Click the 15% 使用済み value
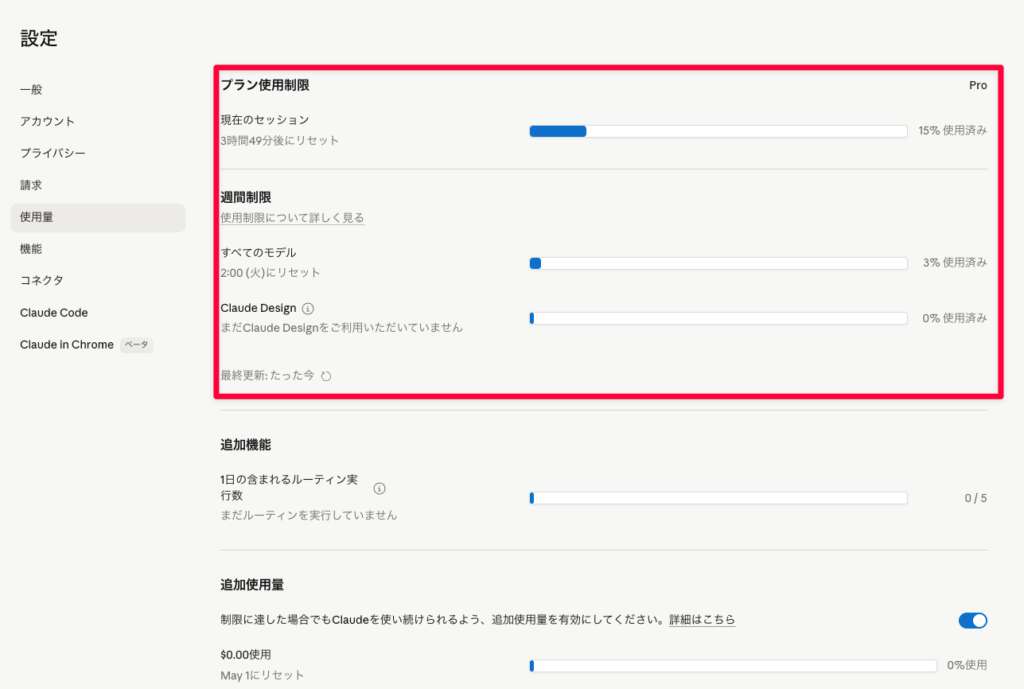Image resolution: width=1024 pixels, height=689 pixels. 952,131
